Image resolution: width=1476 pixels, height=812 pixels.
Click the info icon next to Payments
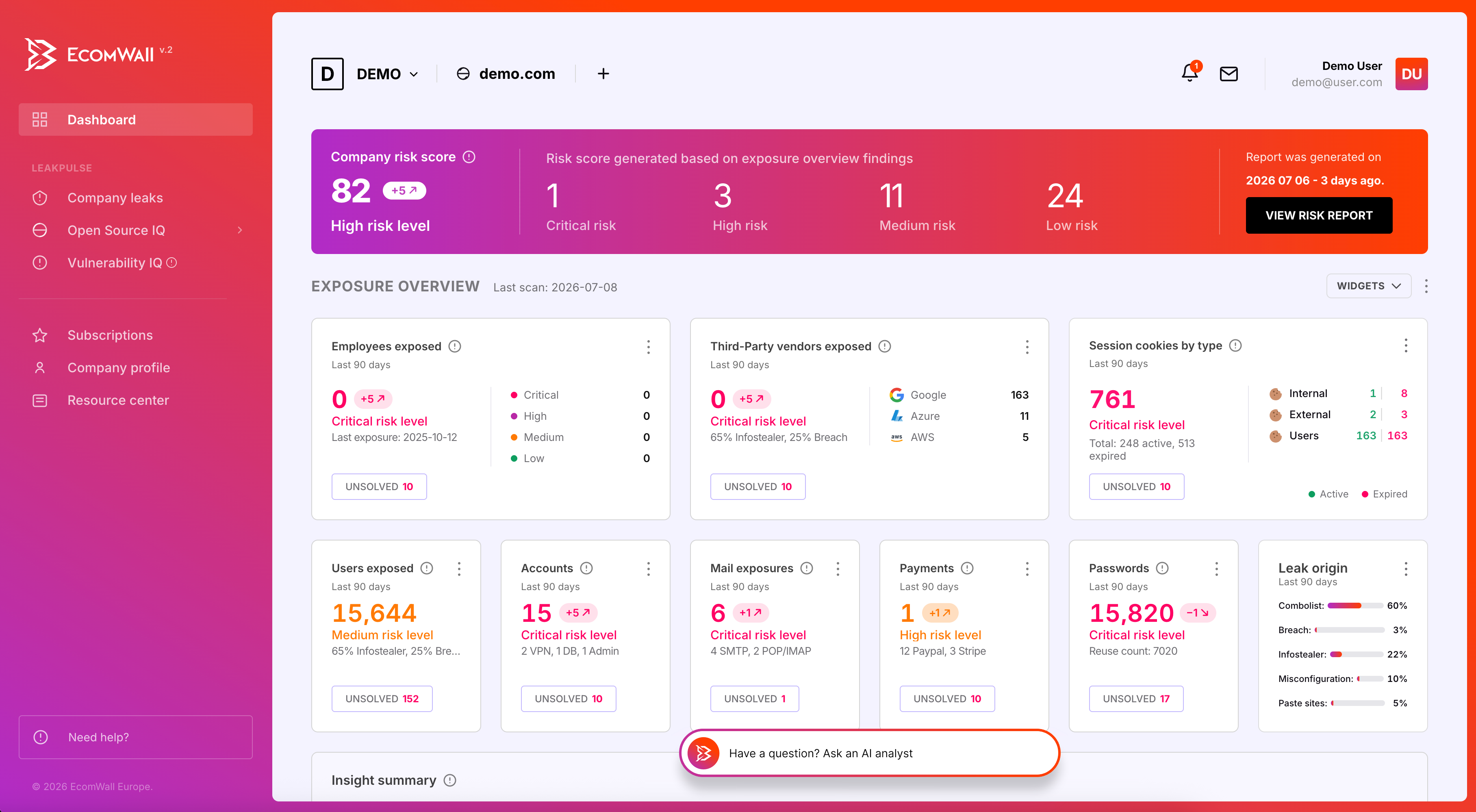point(967,568)
